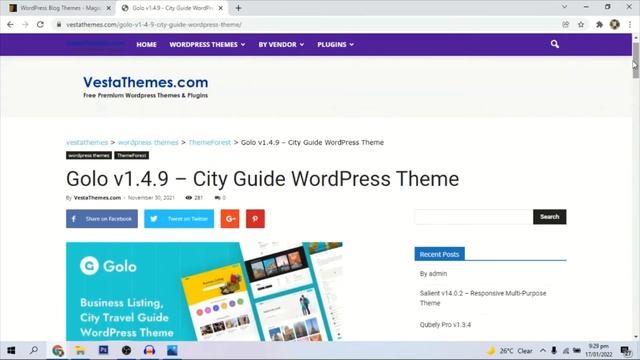The image size is (640, 360).
Task: Share on Facebook button
Action: coord(102,219)
